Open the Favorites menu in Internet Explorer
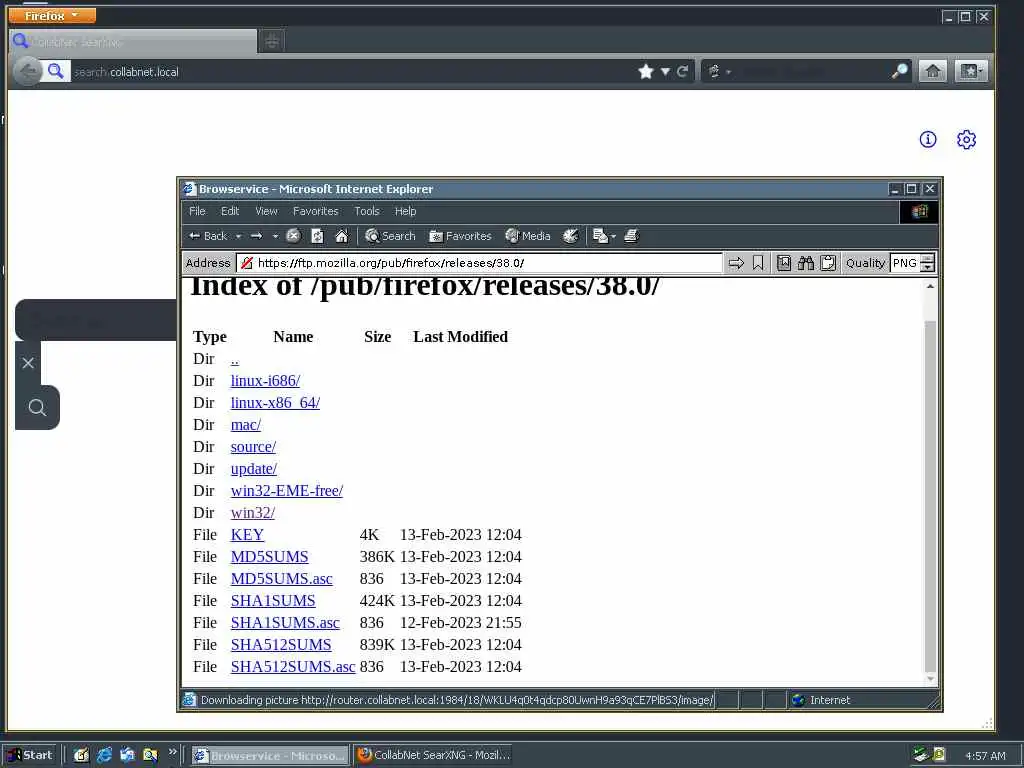 315,211
